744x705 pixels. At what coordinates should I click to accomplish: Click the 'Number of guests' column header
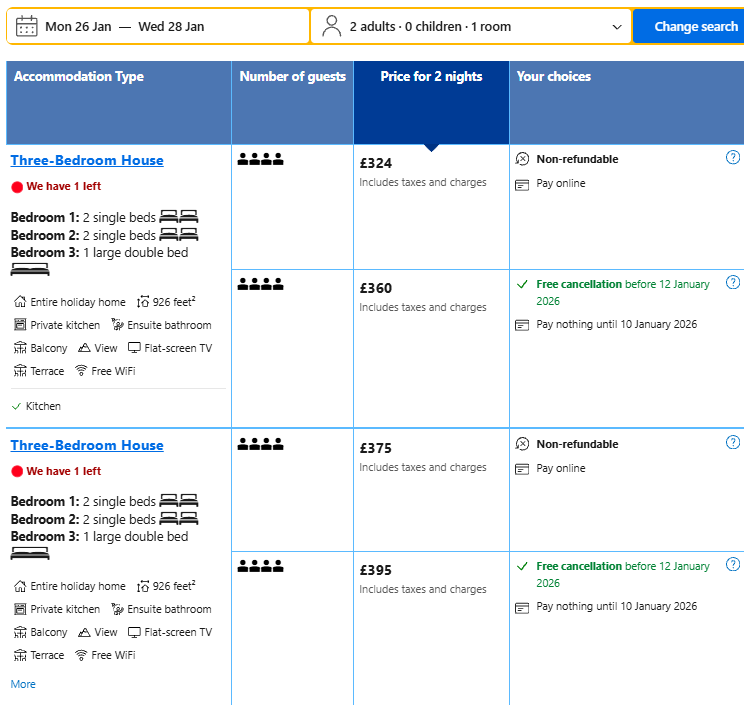(x=293, y=77)
